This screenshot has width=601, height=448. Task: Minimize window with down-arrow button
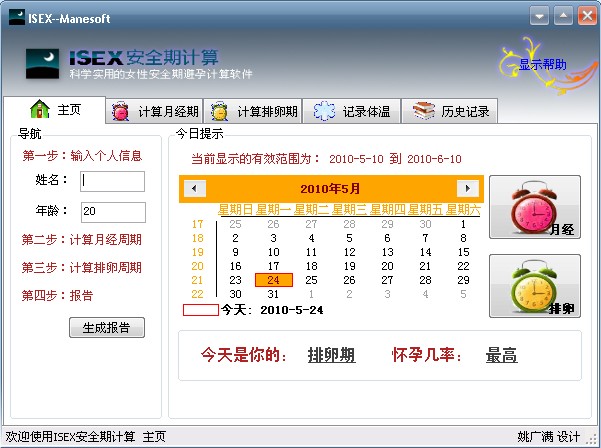click(539, 16)
